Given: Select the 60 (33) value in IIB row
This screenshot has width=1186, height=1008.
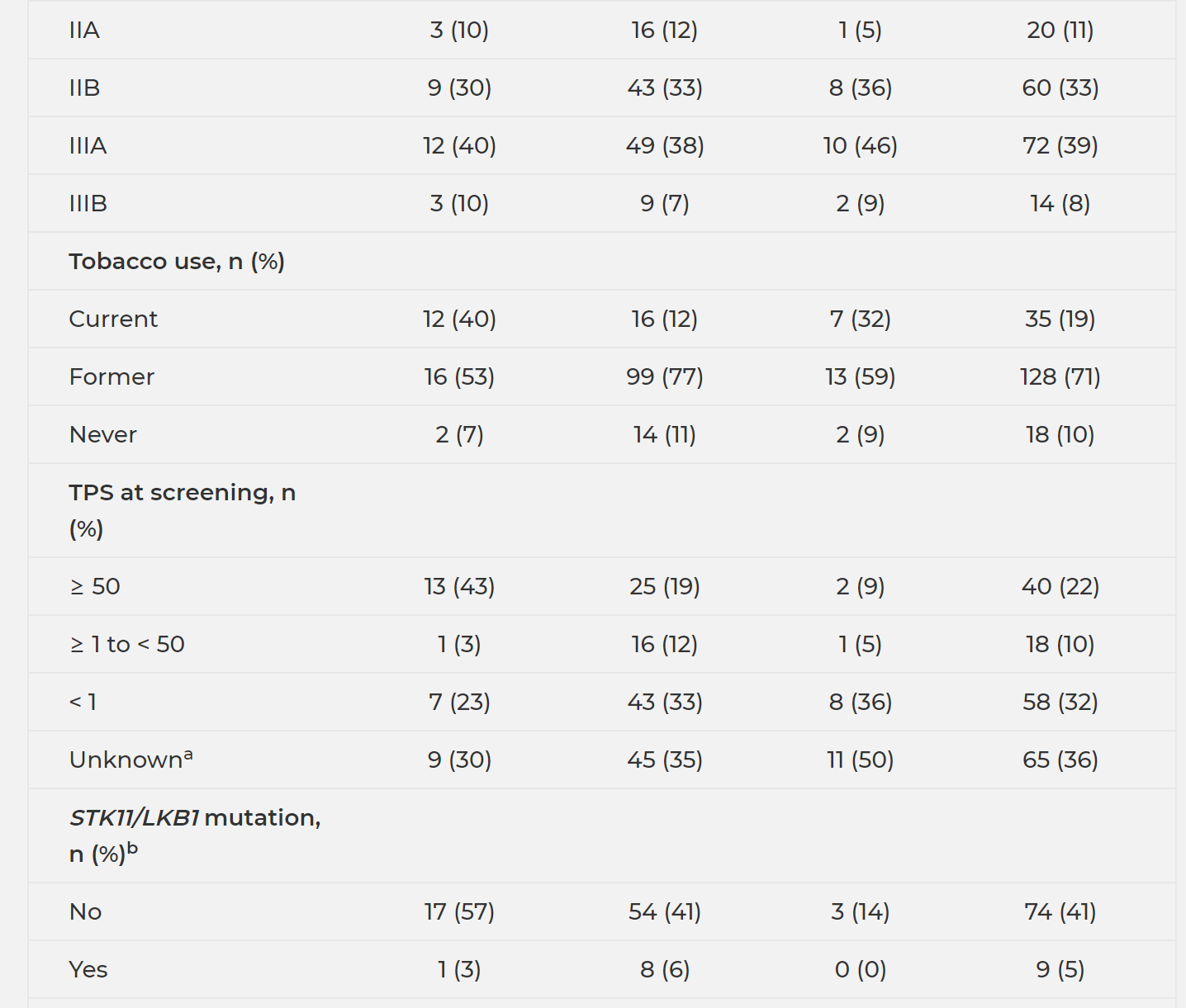Looking at the screenshot, I should (1060, 88).
